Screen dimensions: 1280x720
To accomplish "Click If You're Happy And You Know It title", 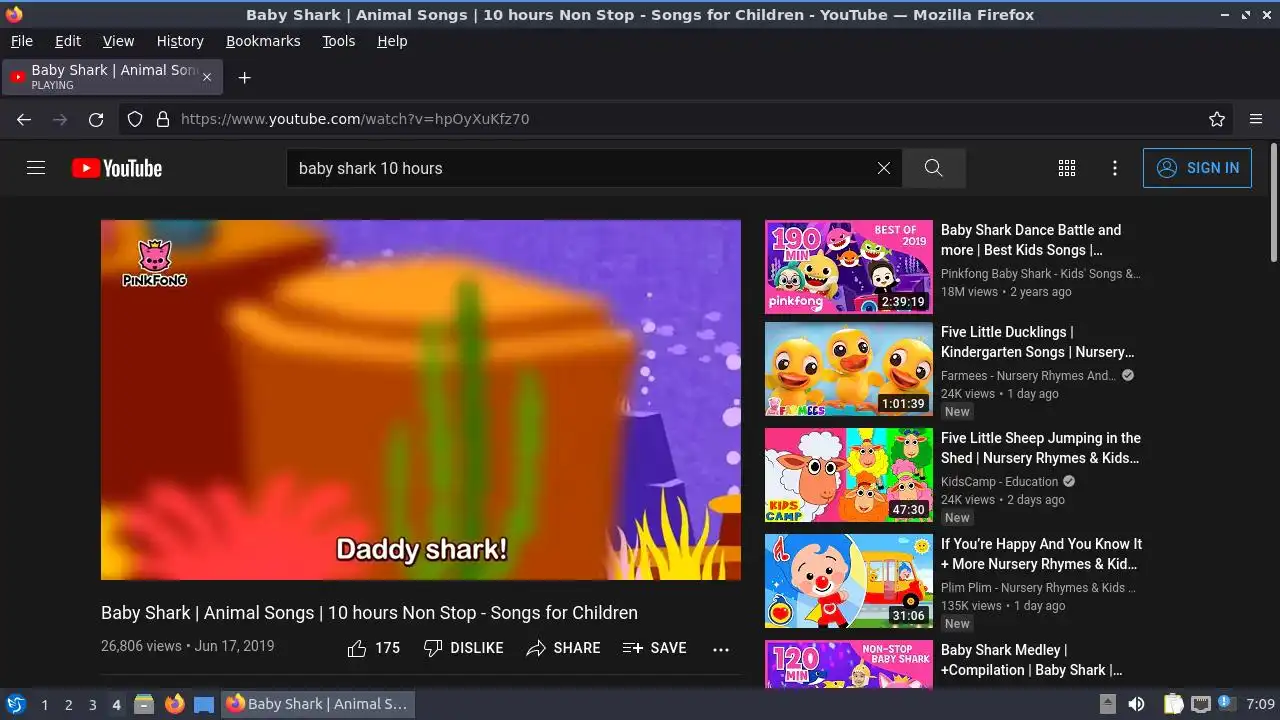I will pyautogui.click(x=1041, y=554).
